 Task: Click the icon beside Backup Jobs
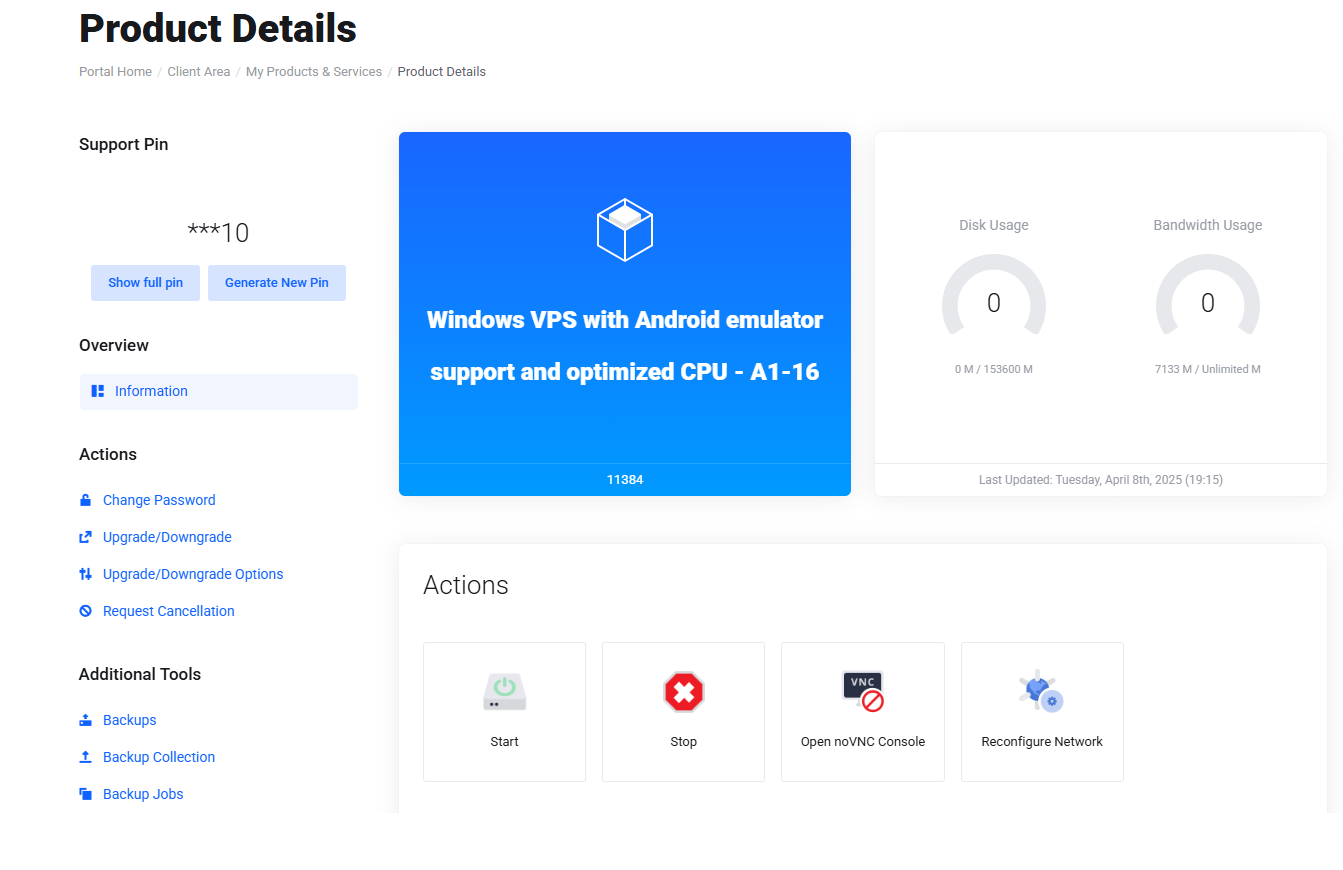(x=85, y=794)
